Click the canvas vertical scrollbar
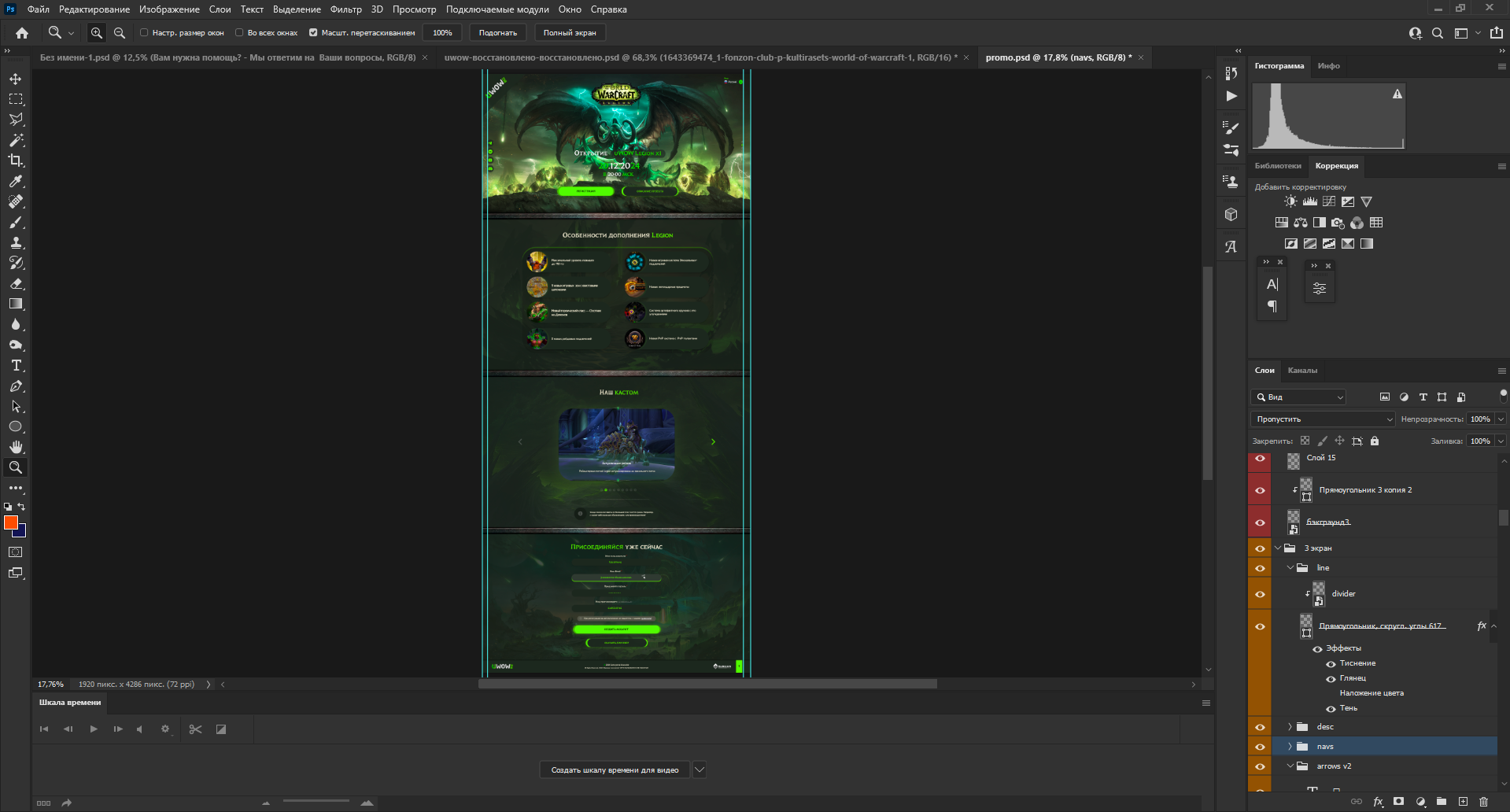The image size is (1510, 812). (1208, 372)
